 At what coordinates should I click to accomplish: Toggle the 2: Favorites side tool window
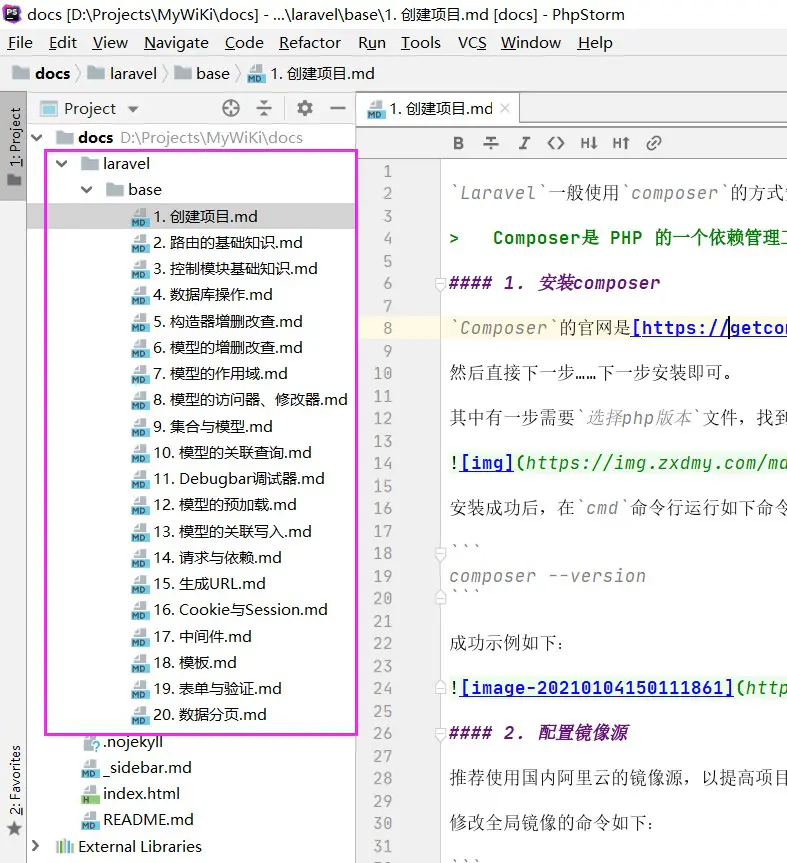[x=14, y=789]
